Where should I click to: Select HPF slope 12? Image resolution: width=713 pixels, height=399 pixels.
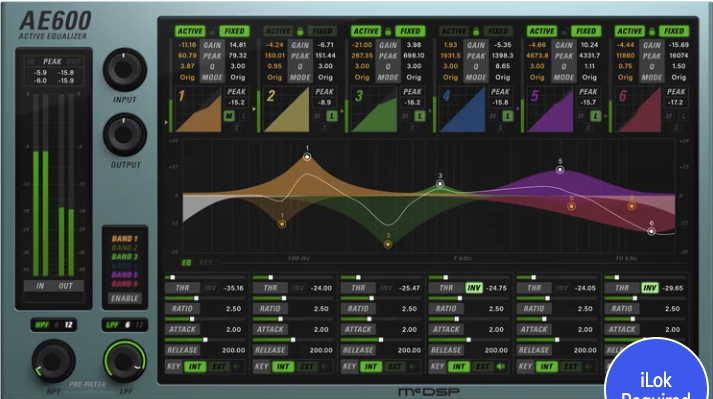(x=68, y=325)
